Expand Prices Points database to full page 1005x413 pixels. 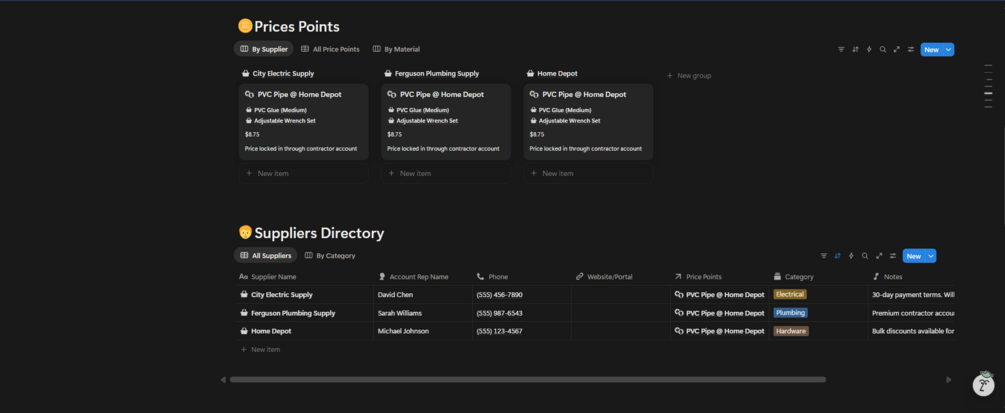[897, 49]
